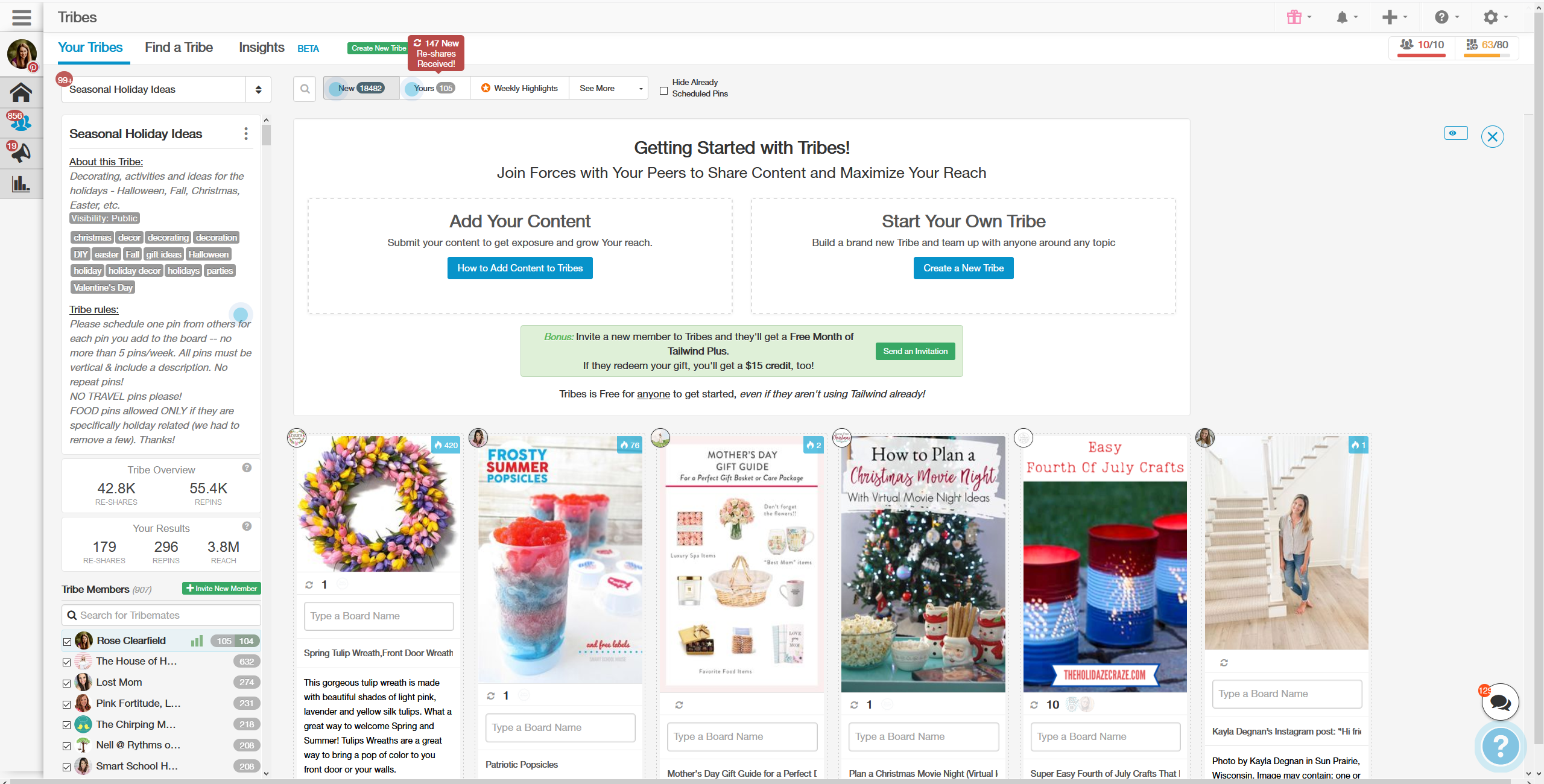Open the See More dropdown
Screen dimensions: 1544x784
[609, 89]
